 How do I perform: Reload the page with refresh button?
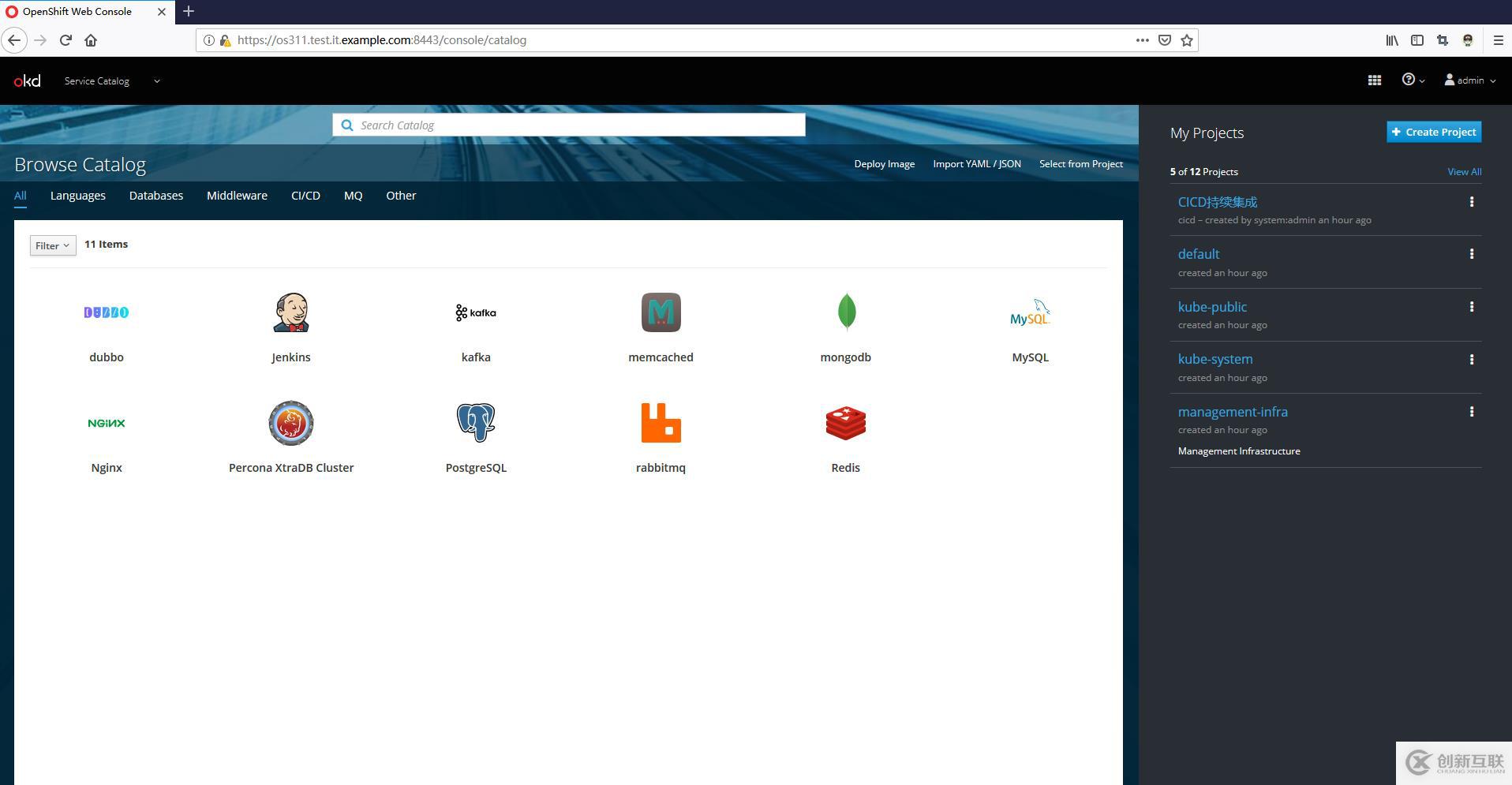click(65, 40)
